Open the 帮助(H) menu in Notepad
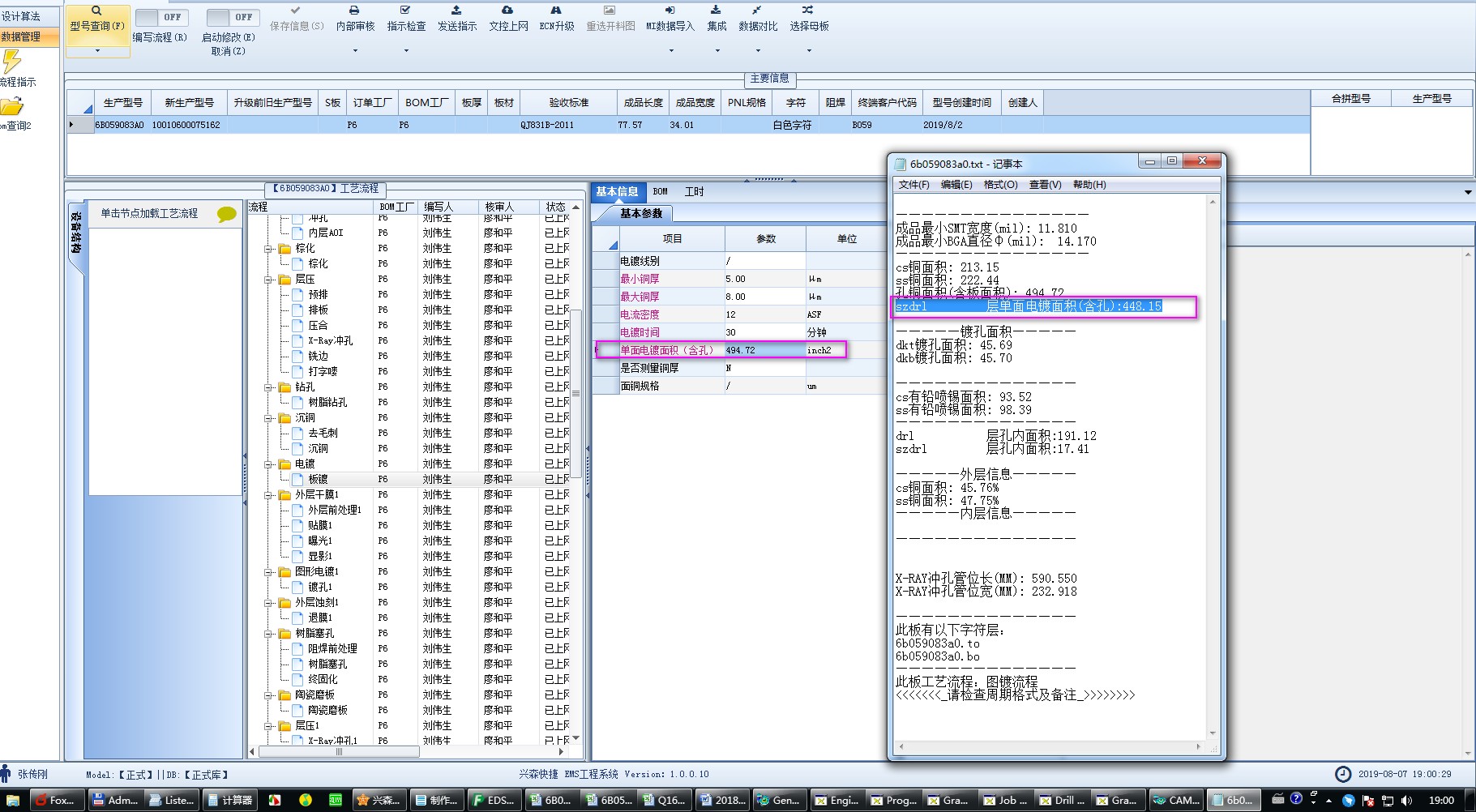 pos(1089,185)
